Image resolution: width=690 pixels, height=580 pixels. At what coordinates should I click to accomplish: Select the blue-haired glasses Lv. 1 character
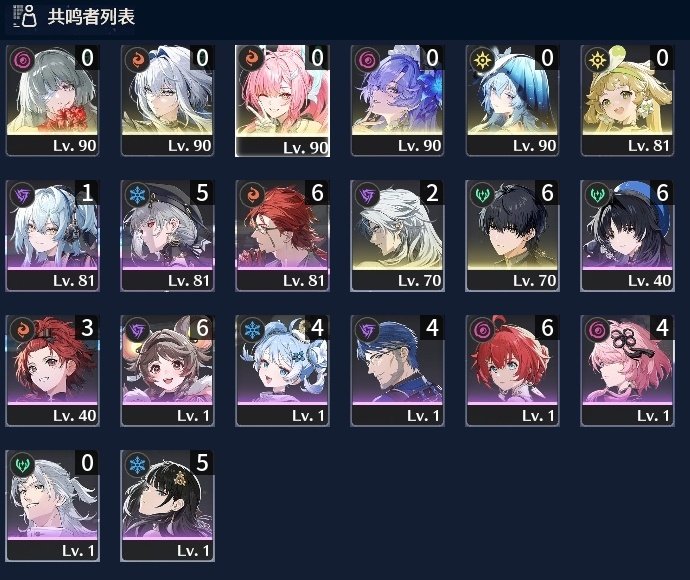pos(397,371)
